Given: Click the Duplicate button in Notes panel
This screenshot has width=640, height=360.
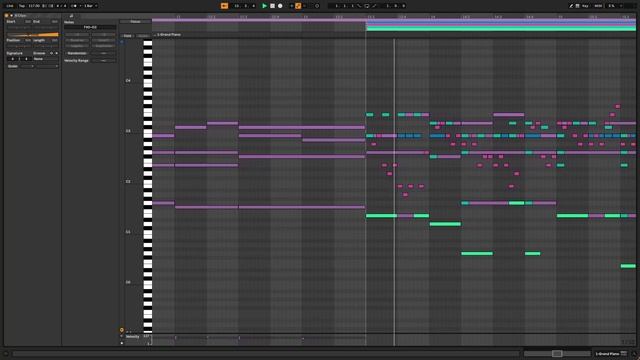Looking at the screenshot, I should [103, 46].
